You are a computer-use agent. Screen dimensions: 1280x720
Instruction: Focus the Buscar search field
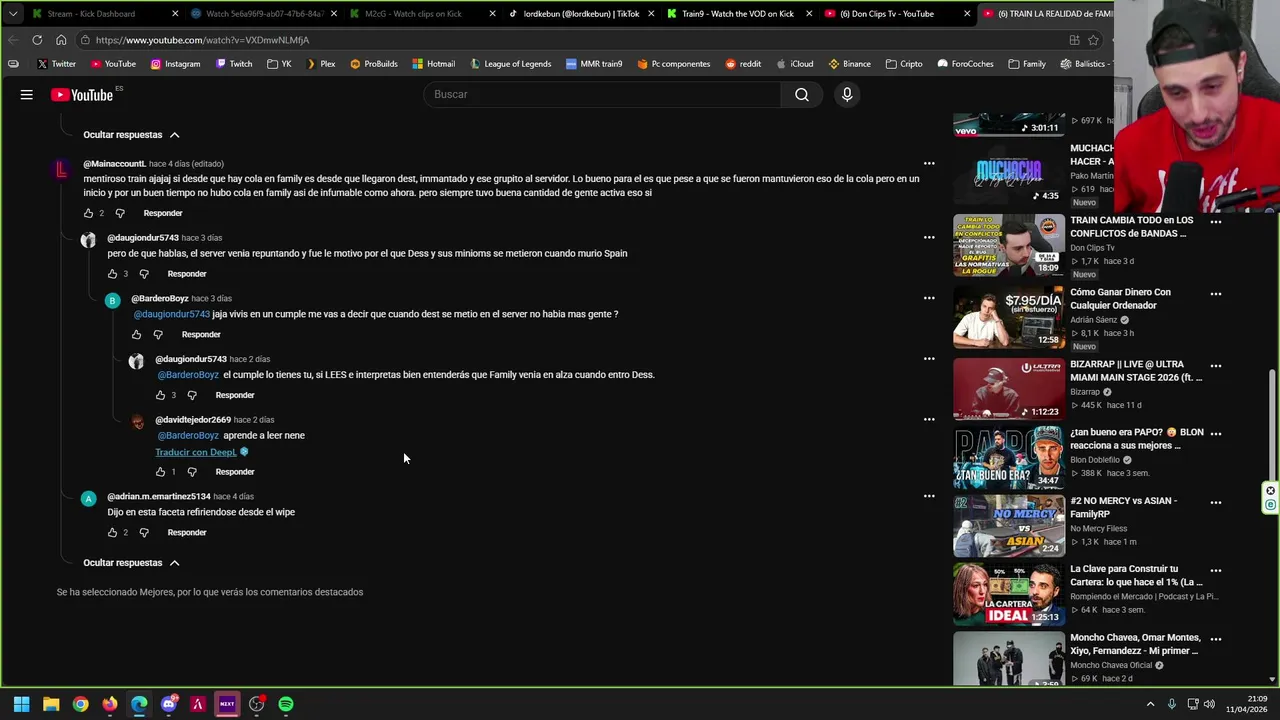602,94
